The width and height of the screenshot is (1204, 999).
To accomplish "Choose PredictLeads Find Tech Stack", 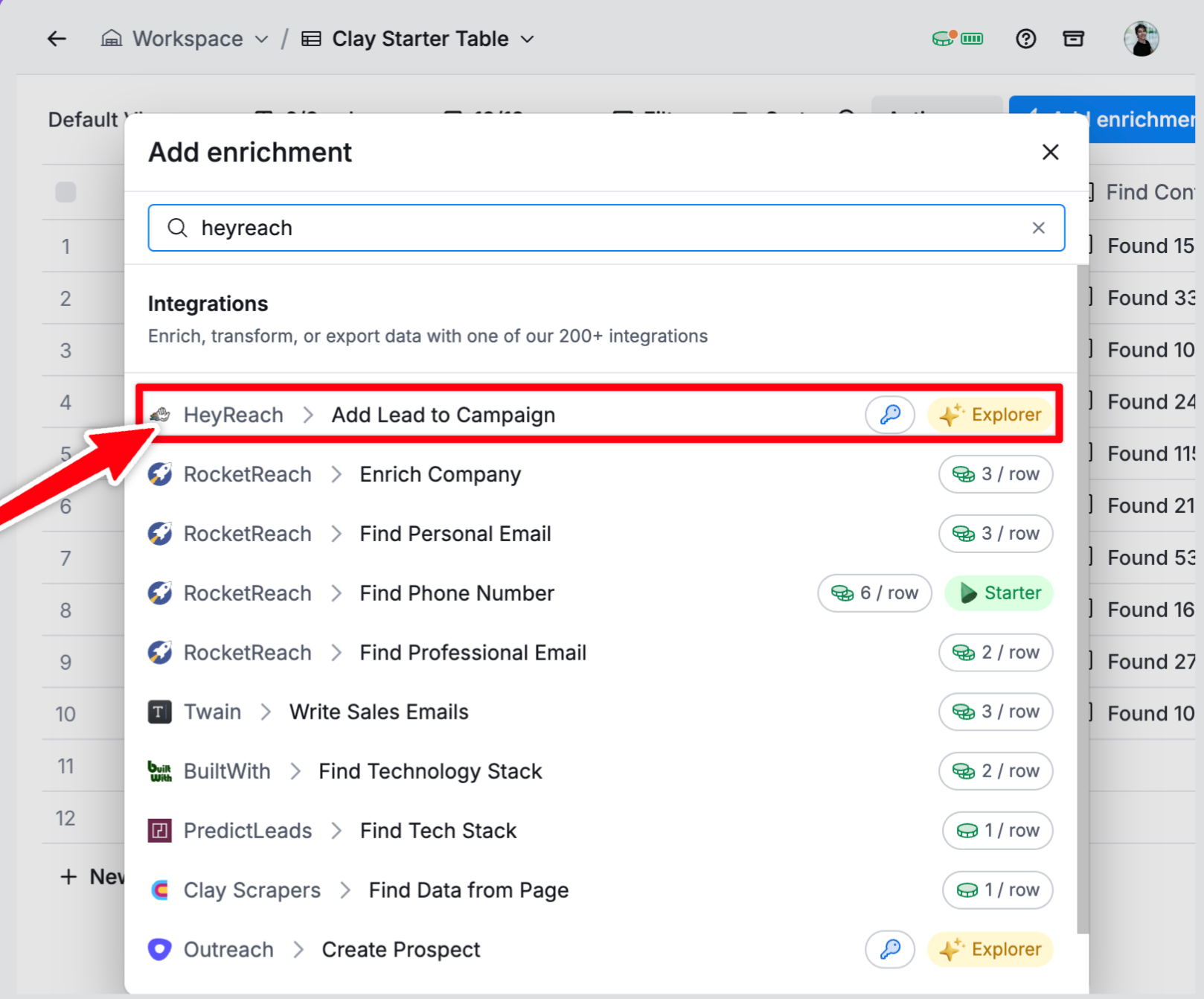I will [x=600, y=831].
